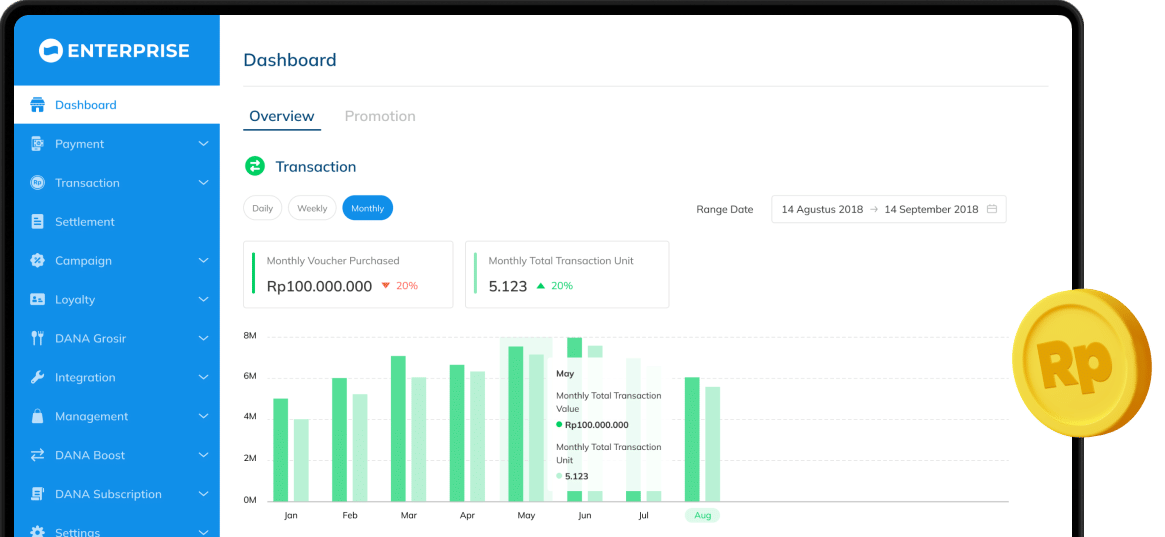Switch to the Overview tab

[x=282, y=117]
